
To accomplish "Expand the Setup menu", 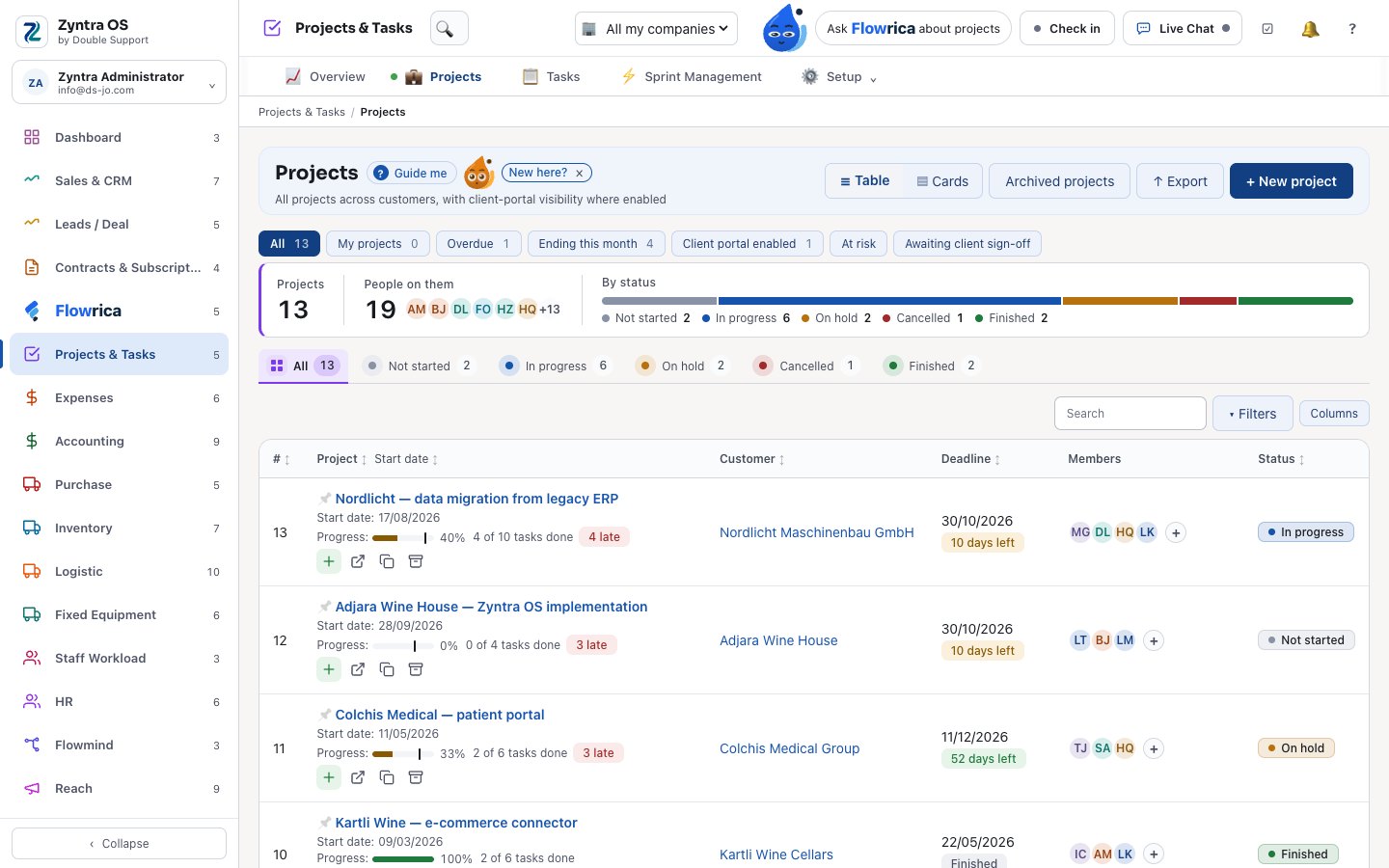I will click(839, 77).
